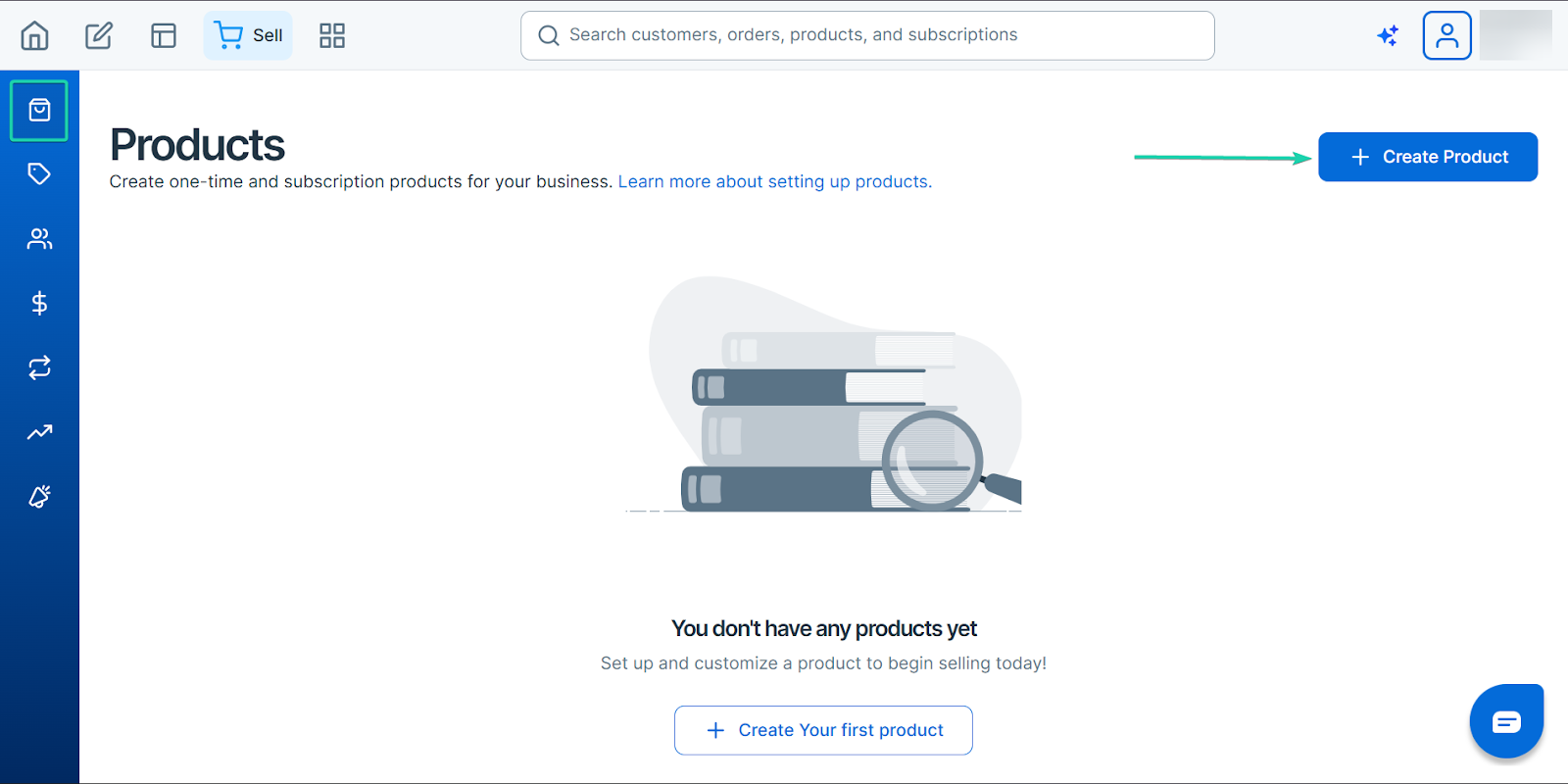1568x784 pixels.
Task: Open the dollar sign sidebar icon
Action: [x=39, y=303]
